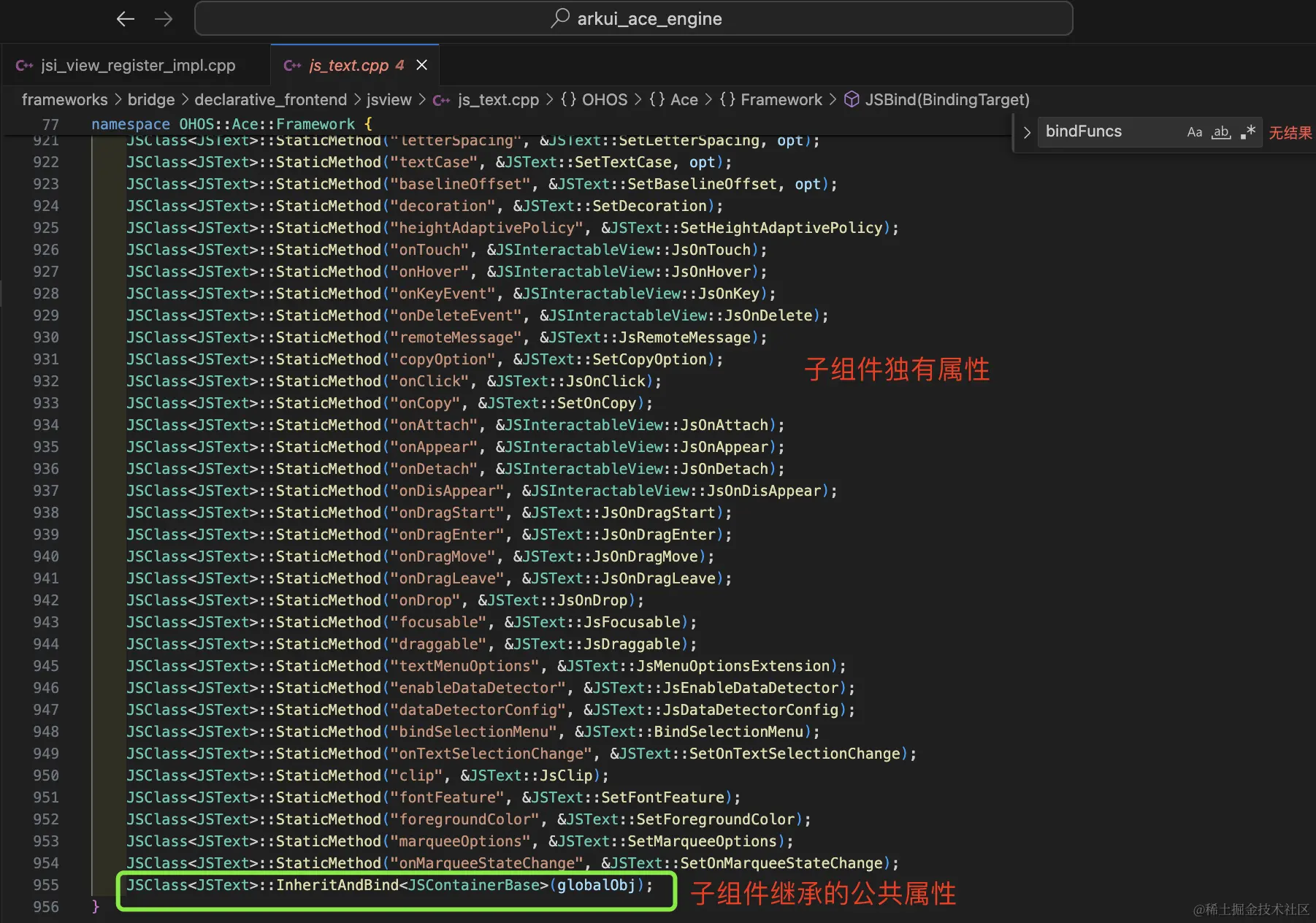Click JsOnDragMove on line 940
Screen dimensions: 1316x923
tap(645, 556)
